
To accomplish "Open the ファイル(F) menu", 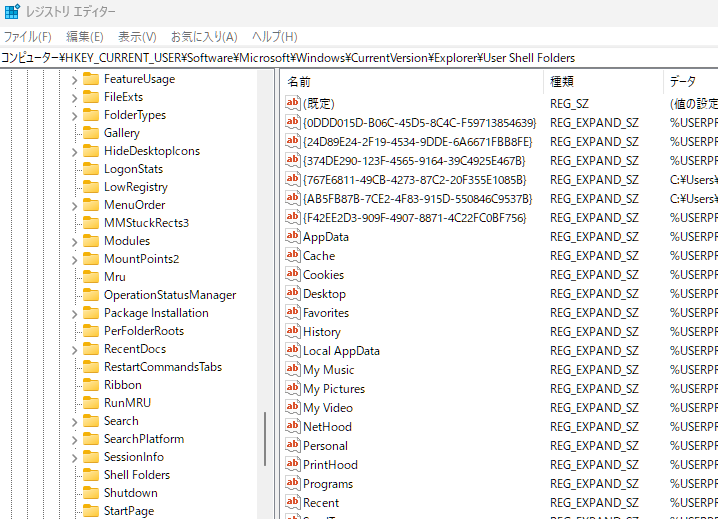I will (27, 36).
